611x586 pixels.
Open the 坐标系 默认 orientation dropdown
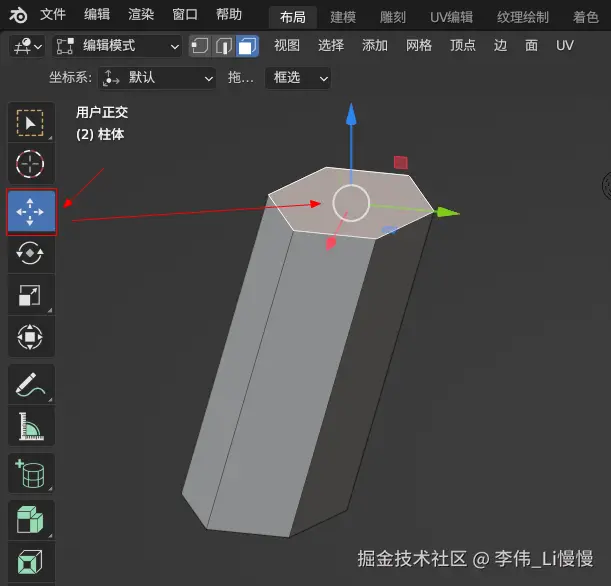[x=157, y=78]
